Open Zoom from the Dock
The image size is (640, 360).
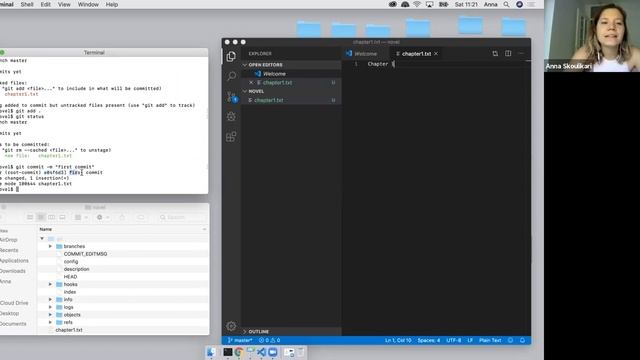pos(273,352)
